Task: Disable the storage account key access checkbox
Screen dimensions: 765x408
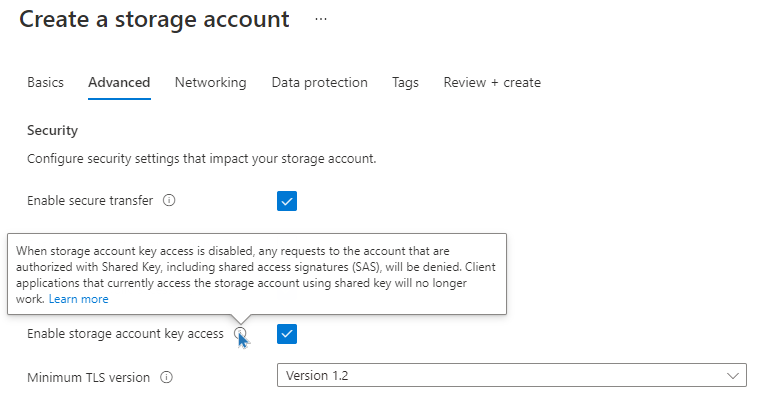Action: click(x=287, y=334)
